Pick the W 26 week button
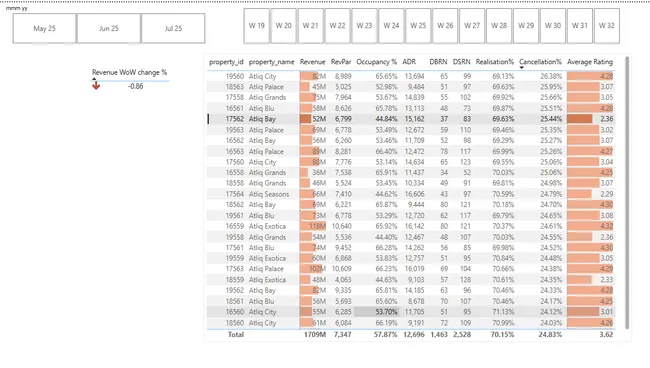 445,26
